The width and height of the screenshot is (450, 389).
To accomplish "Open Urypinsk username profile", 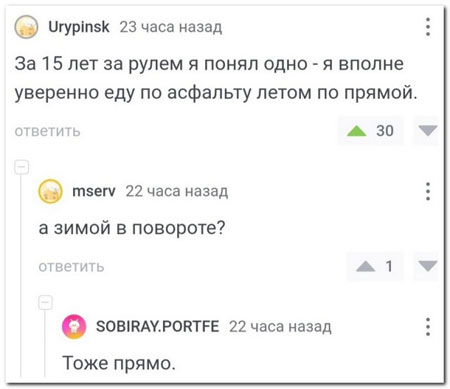I will tap(79, 27).
